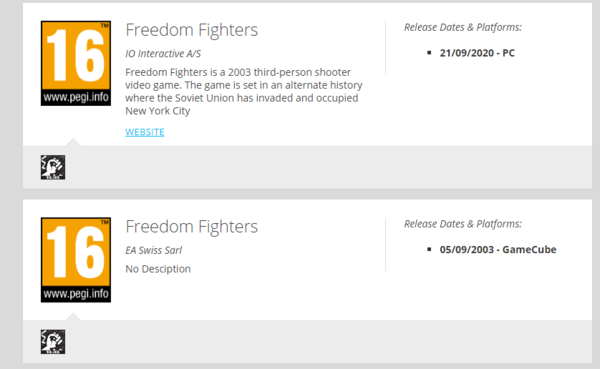The height and width of the screenshot is (369, 600).
Task: Click the No Desciption text
Action: point(158,269)
